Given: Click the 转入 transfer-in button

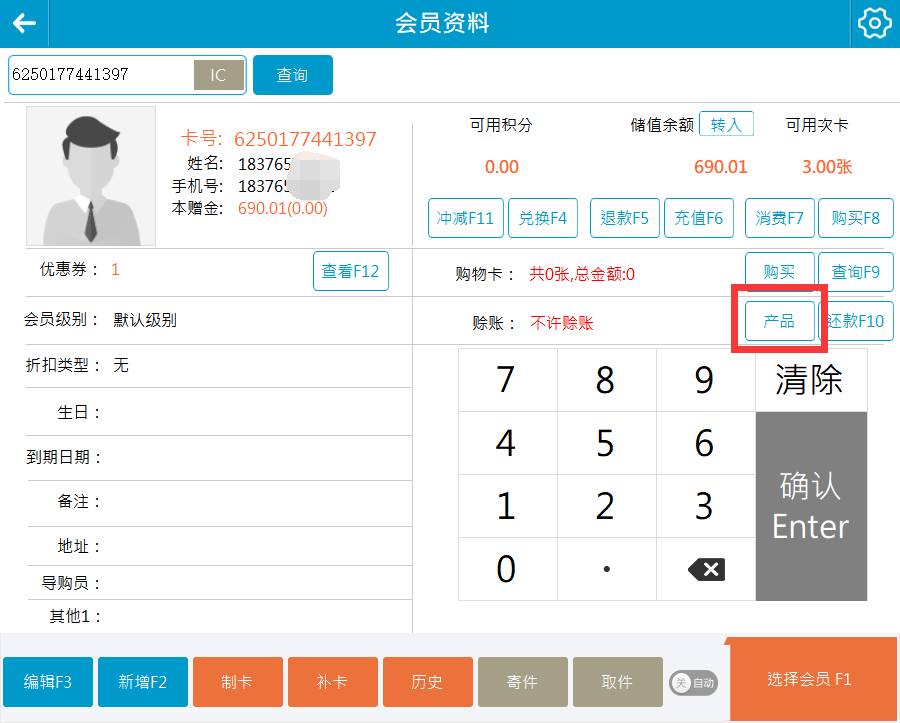Looking at the screenshot, I should (x=726, y=125).
